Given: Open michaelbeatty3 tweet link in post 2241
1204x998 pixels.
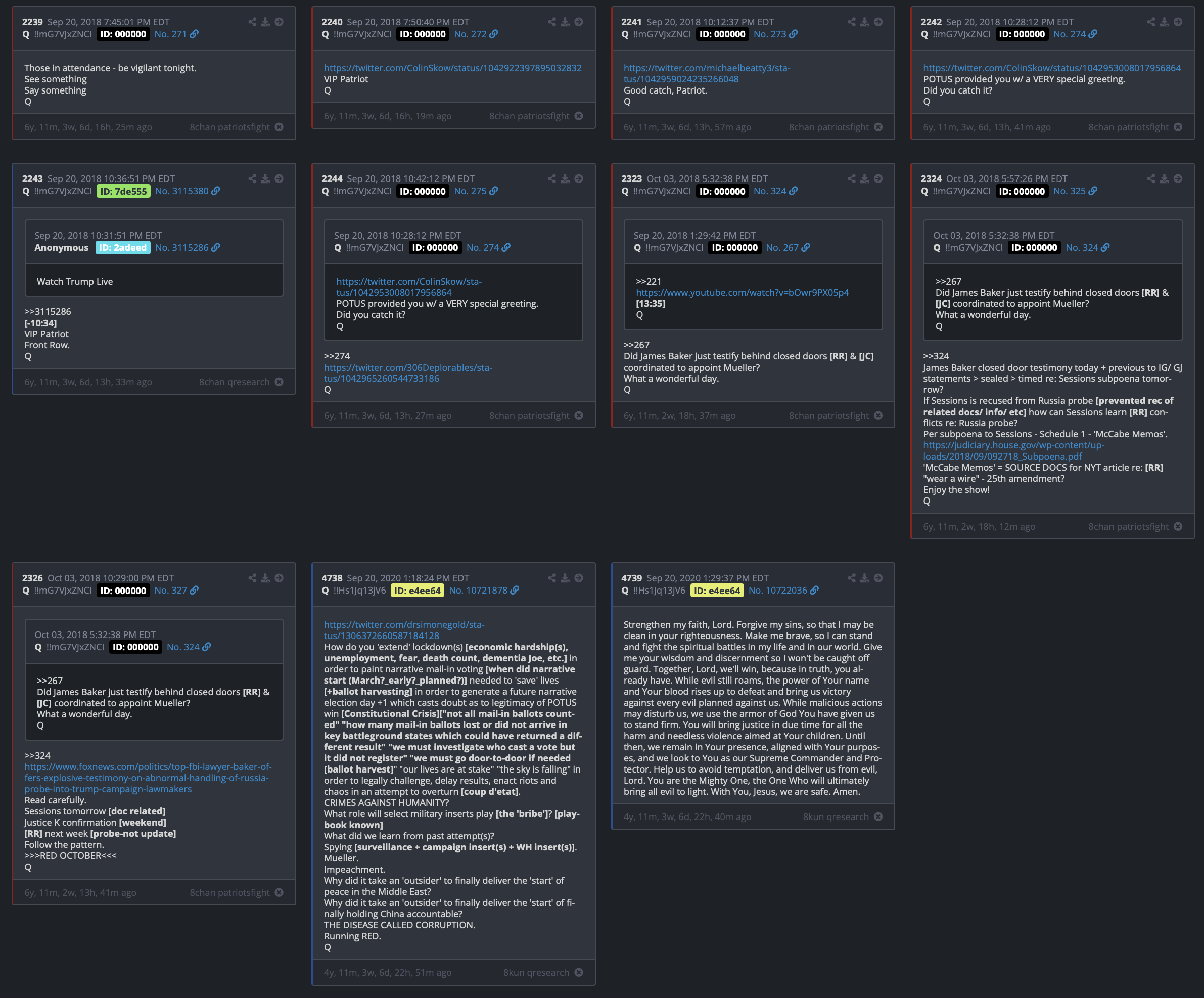Looking at the screenshot, I should point(707,73).
